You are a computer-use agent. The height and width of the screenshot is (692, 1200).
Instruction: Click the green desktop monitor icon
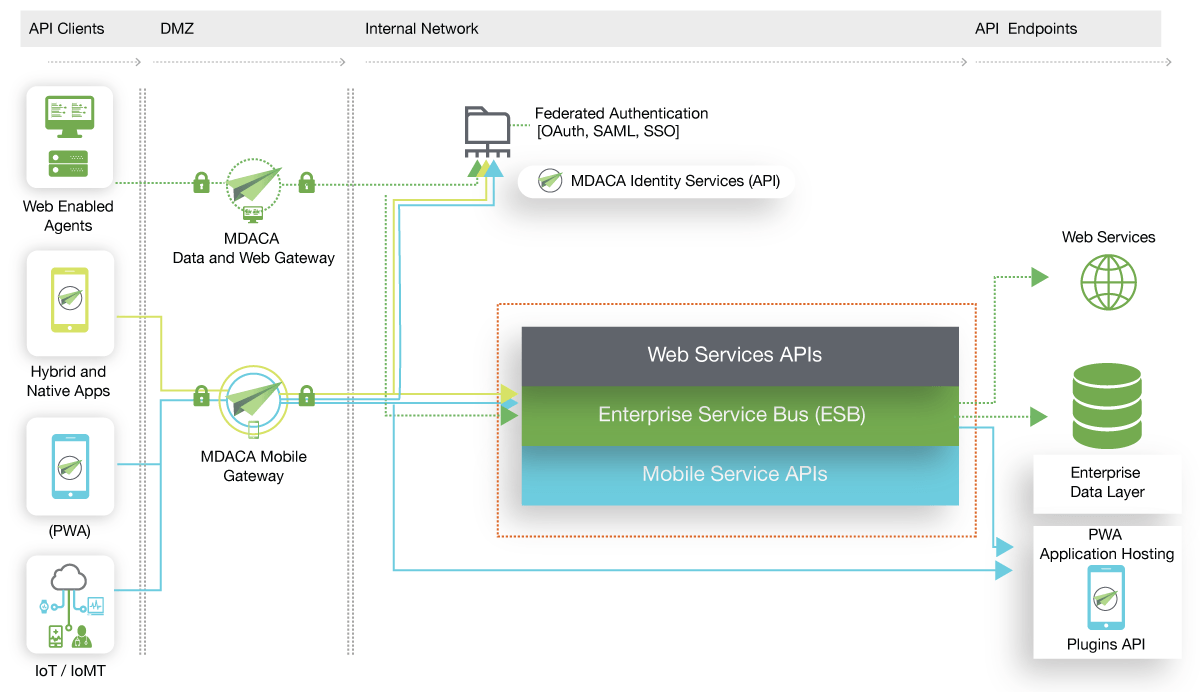pyautogui.click(x=70, y=118)
